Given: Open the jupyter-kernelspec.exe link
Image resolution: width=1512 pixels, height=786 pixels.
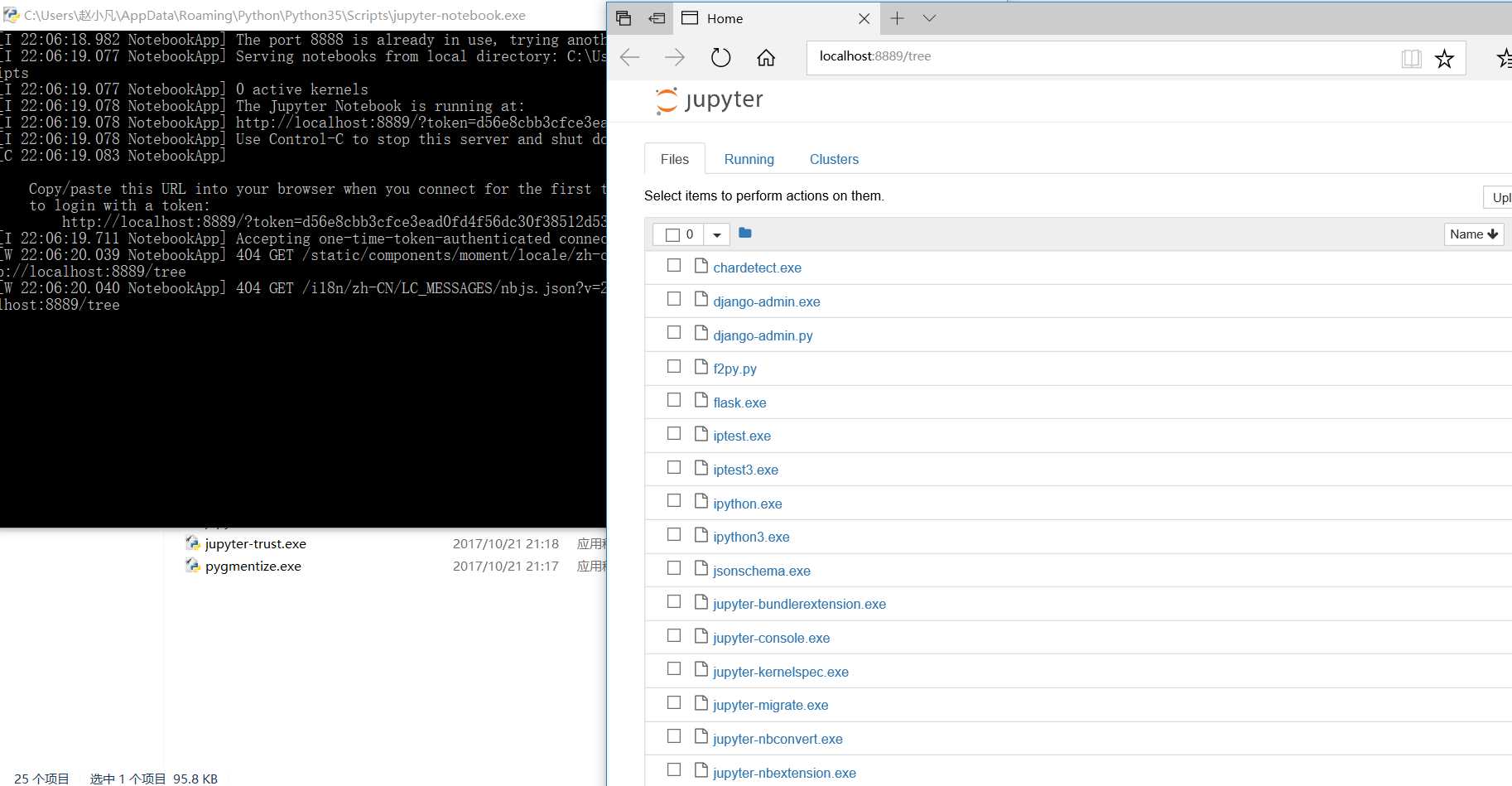Looking at the screenshot, I should 781,672.
